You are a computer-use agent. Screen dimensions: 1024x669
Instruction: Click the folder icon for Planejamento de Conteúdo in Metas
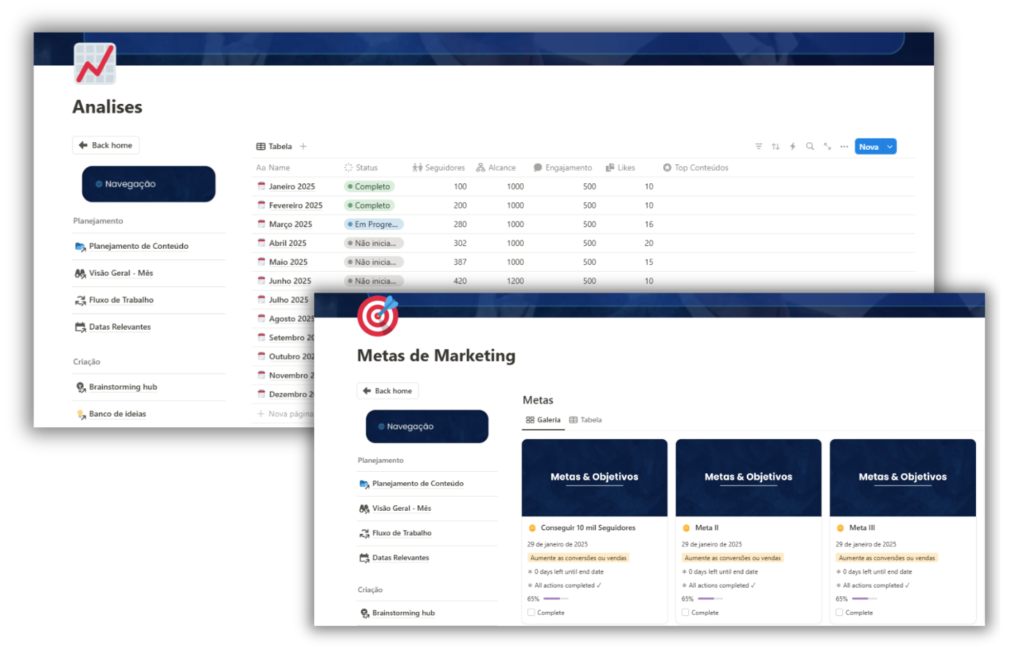point(364,484)
